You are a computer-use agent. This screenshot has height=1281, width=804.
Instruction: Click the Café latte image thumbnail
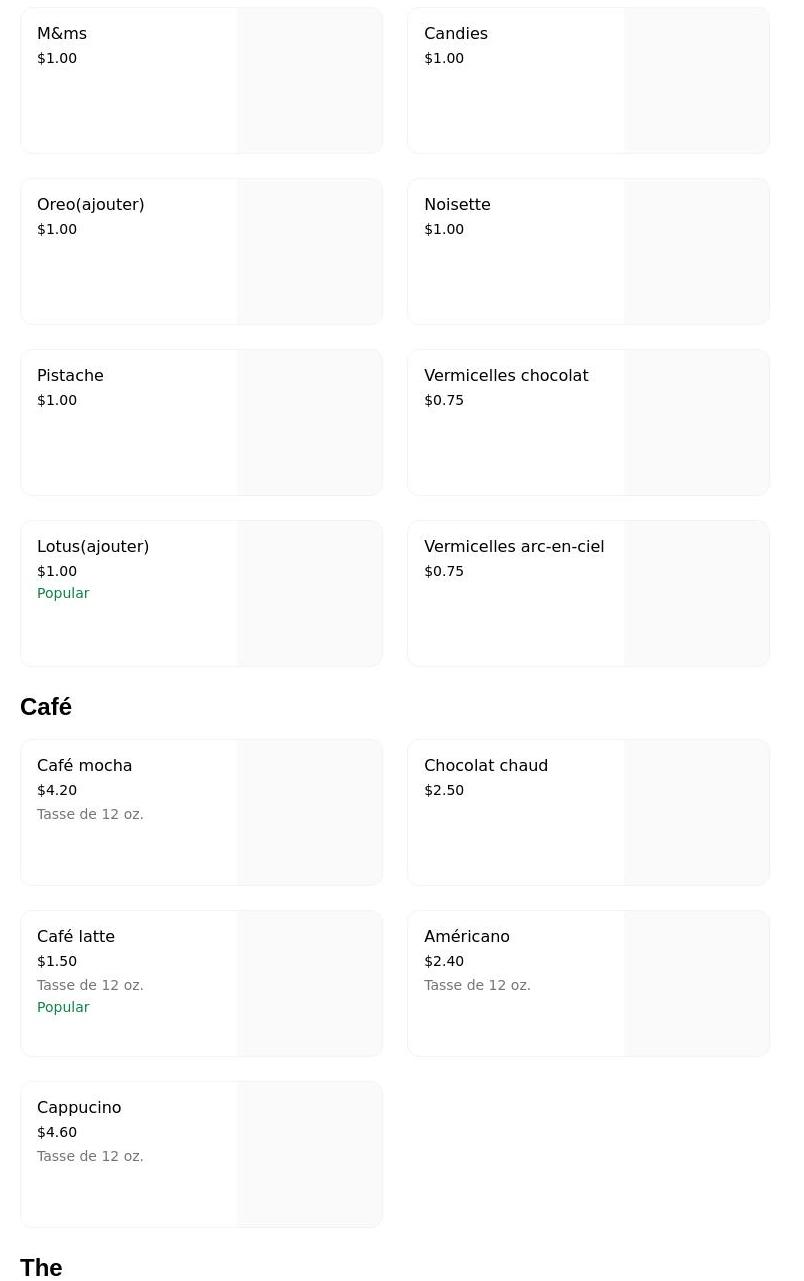tap(310, 983)
